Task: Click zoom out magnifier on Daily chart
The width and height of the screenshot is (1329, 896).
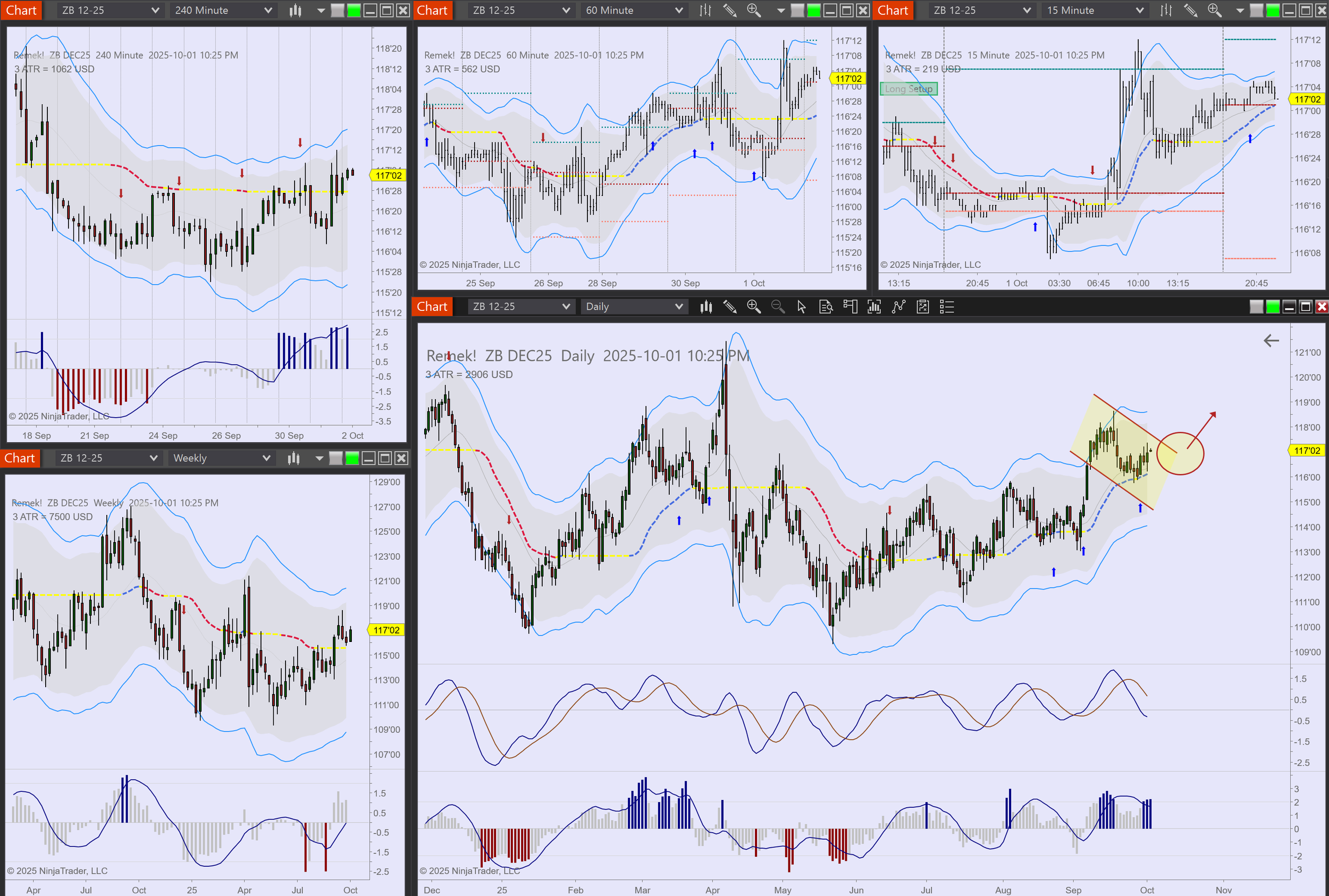Action: click(x=777, y=307)
